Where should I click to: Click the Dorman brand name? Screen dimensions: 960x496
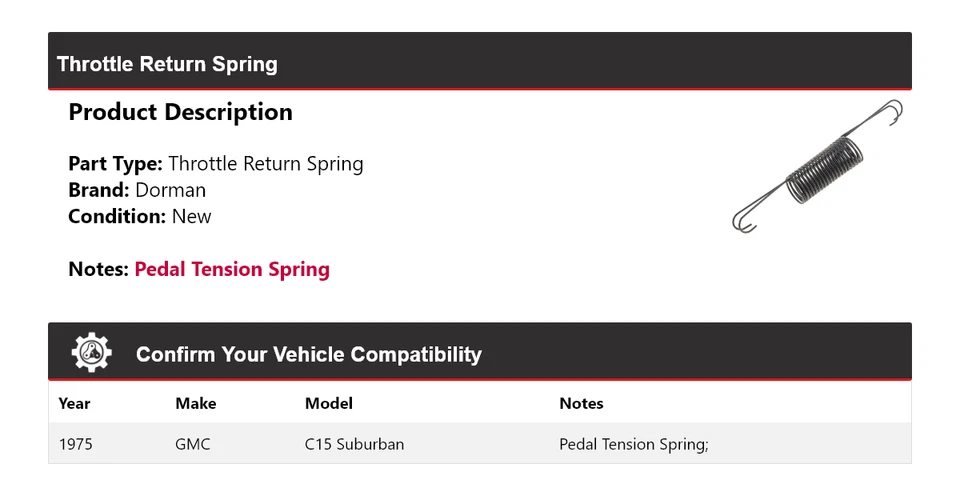(x=170, y=190)
